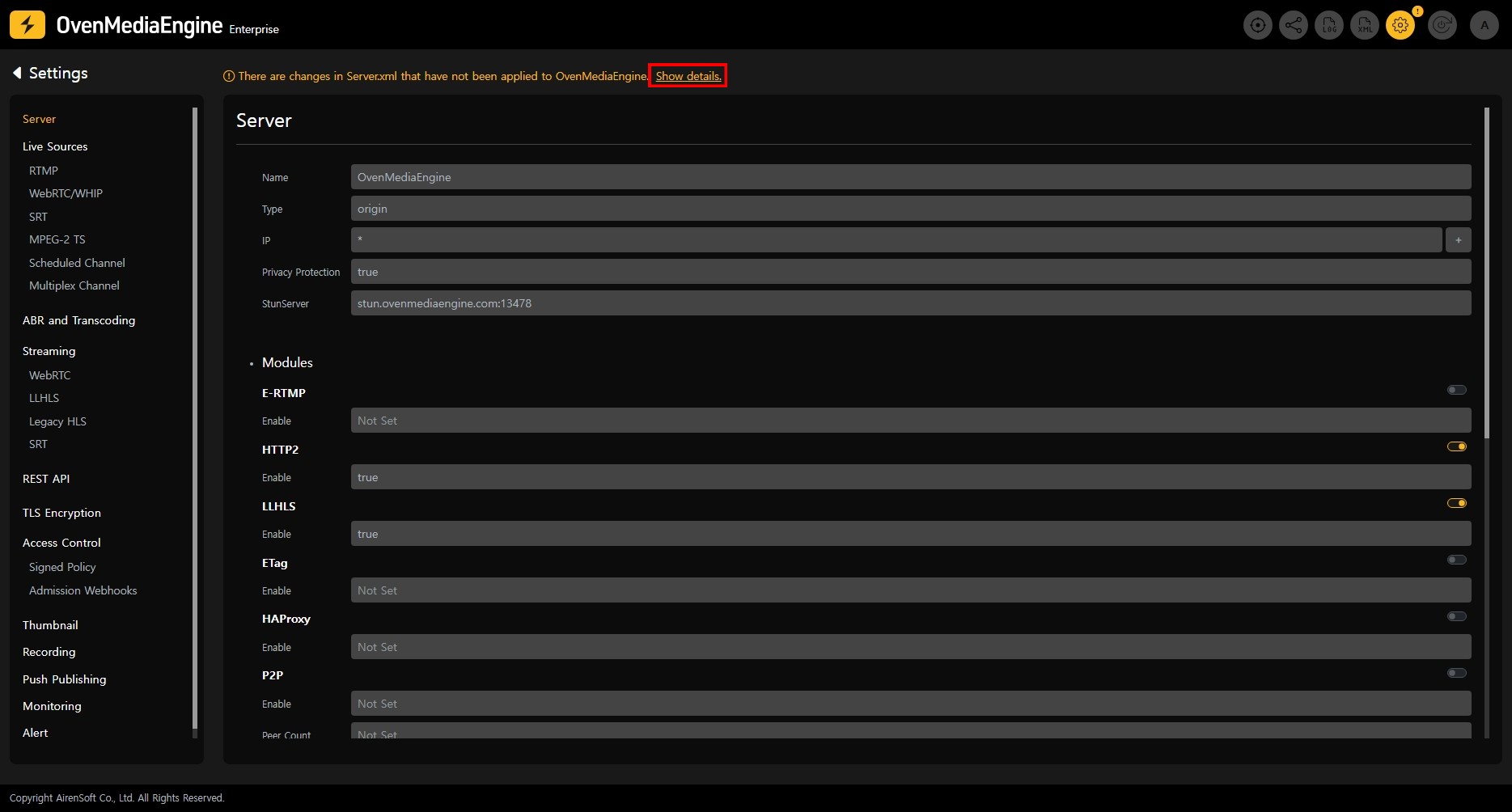Click the warning icon before the Server.xml notice
The width and height of the screenshot is (1512, 812).
229,76
